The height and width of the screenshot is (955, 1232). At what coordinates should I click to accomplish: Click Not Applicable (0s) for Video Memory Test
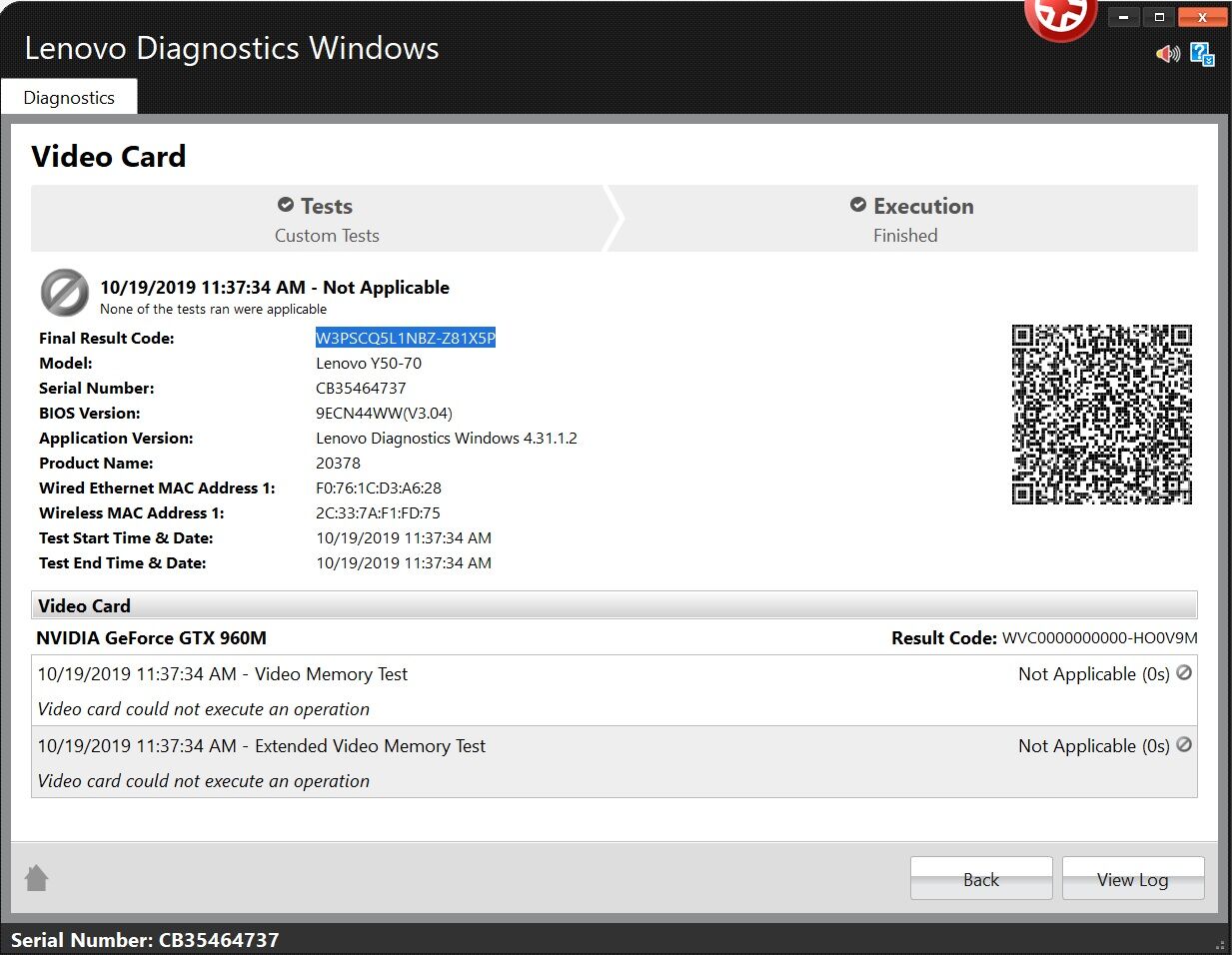coord(1094,674)
